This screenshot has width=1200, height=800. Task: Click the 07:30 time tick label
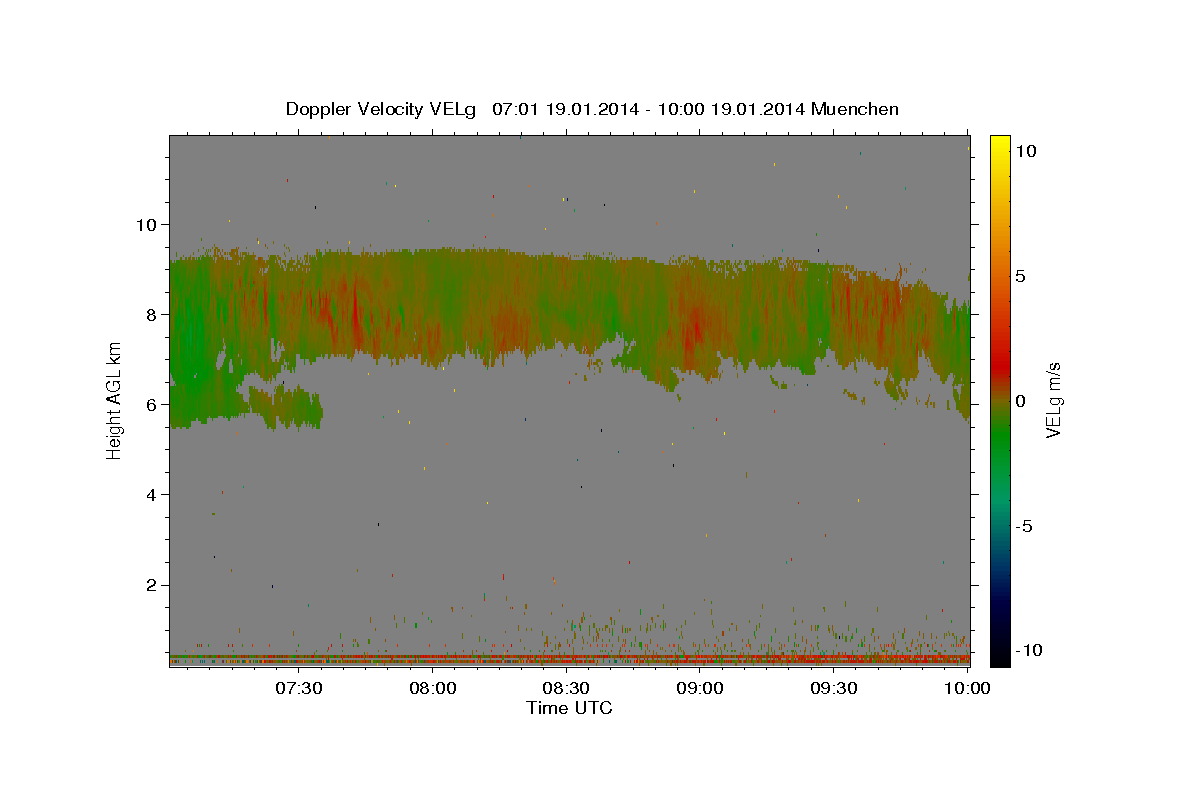click(x=299, y=688)
